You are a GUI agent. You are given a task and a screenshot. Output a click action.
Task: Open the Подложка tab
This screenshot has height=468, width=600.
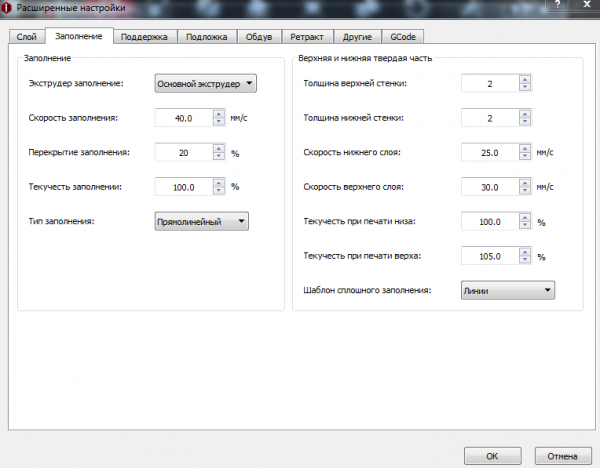pos(207,37)
